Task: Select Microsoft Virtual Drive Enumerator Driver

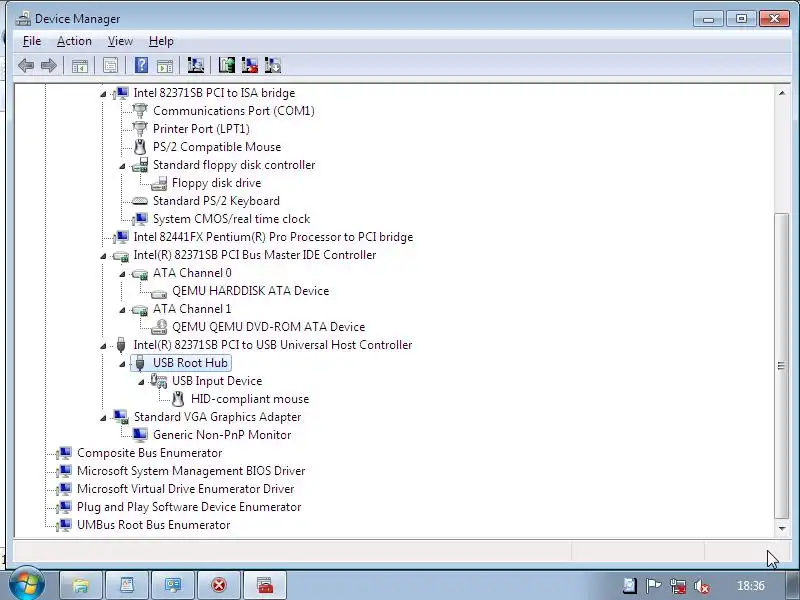Action: point(185,489)
